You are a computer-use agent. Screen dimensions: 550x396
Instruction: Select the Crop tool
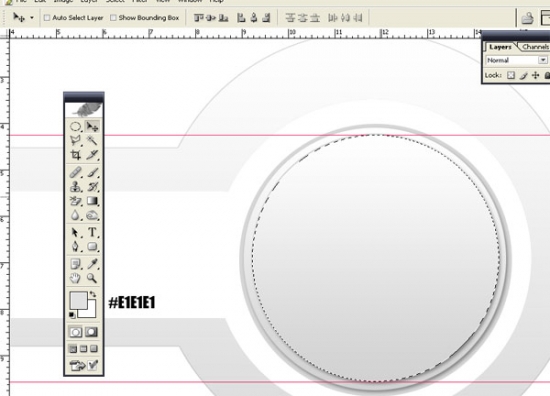[75, 155]
